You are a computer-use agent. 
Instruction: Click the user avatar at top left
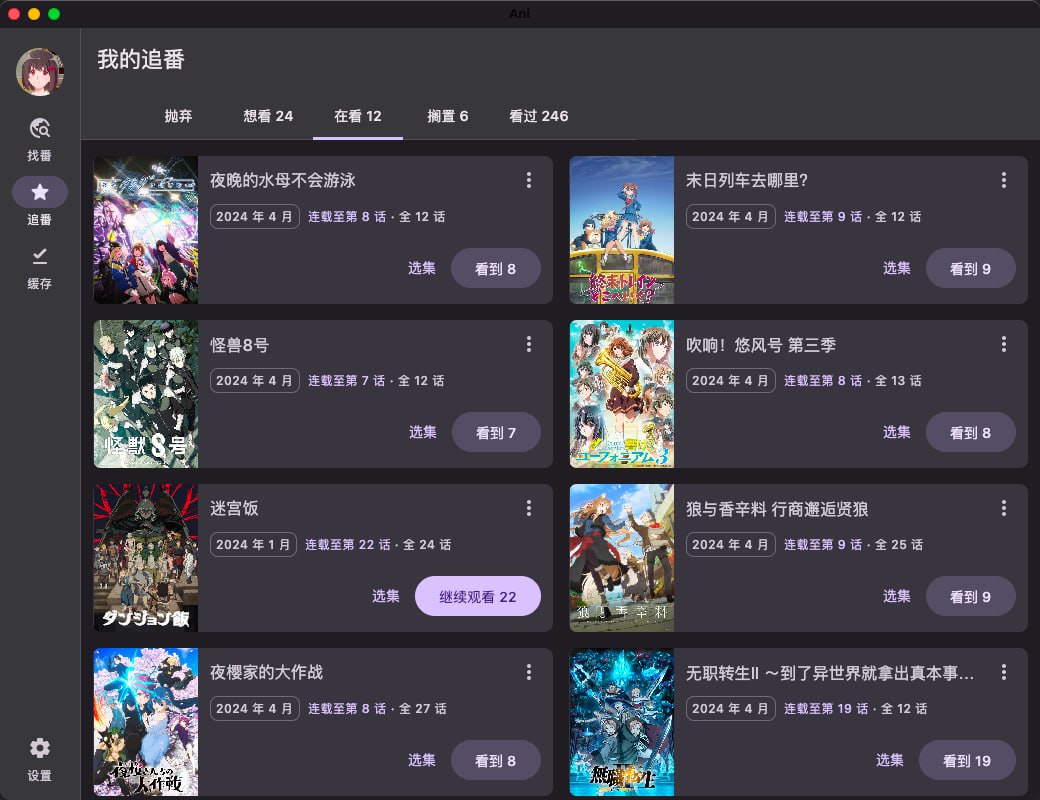pos(39,71)
